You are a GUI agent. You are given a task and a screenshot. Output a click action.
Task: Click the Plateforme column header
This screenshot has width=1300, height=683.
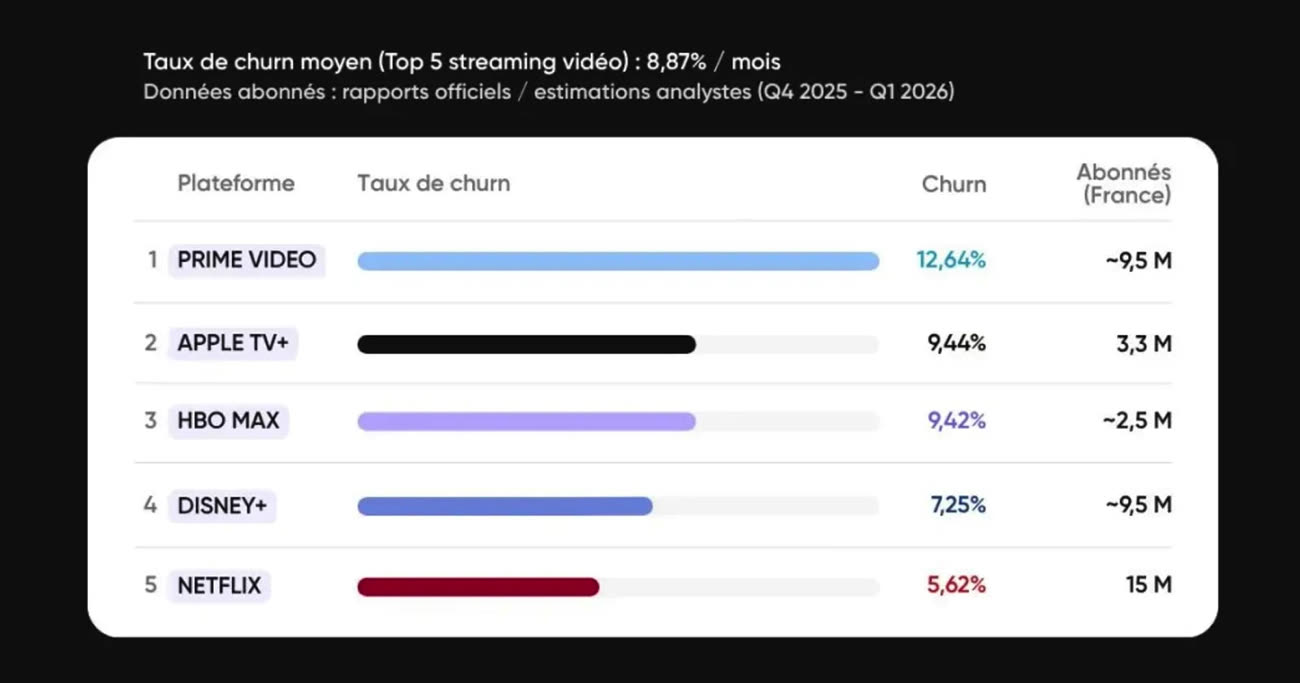(x=236, y=184)
